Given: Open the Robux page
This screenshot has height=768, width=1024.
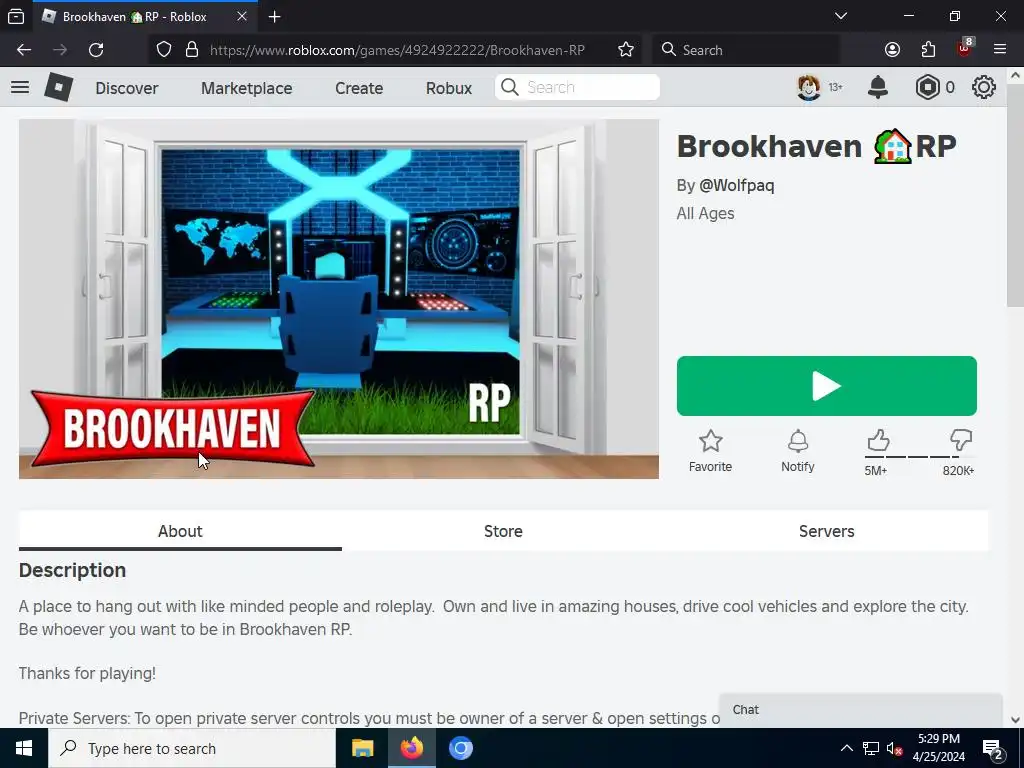Looking at the screenshot, I should [x=449, y=88].
